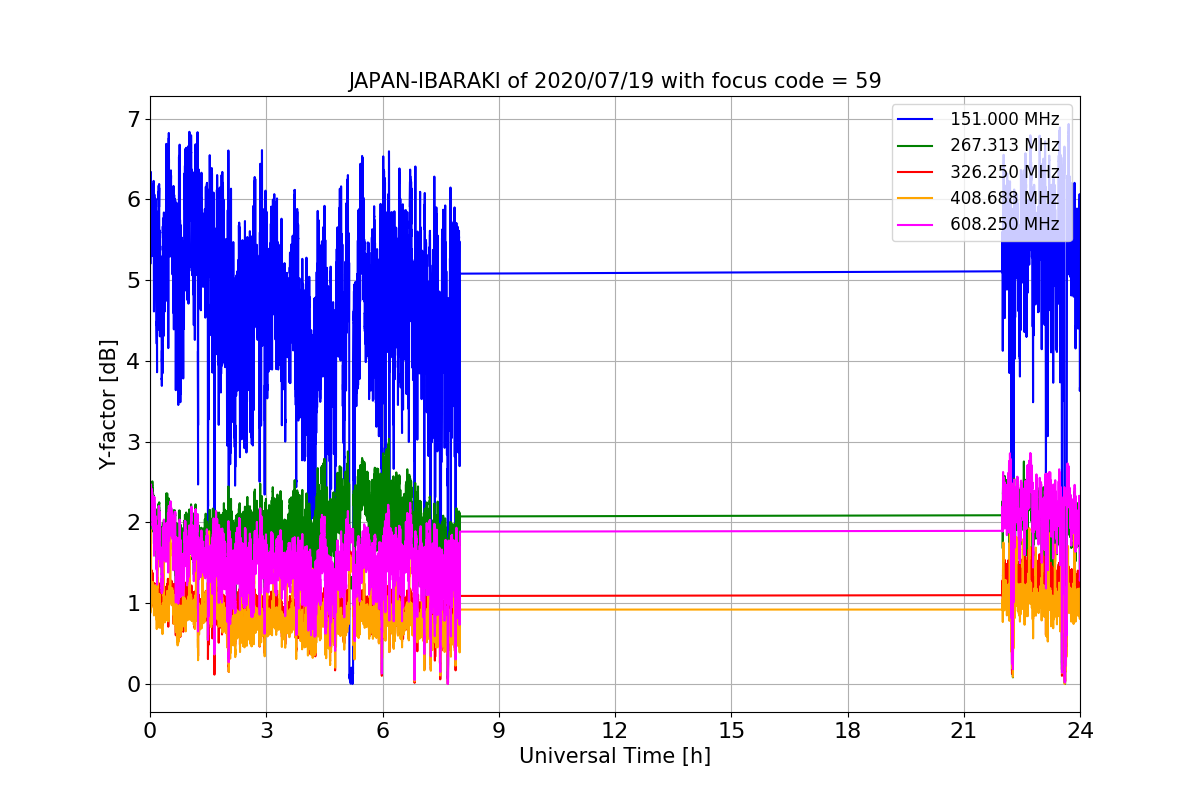Click the Y-factor [dB] axis label

pyautogui.click(x=108, y=404)
